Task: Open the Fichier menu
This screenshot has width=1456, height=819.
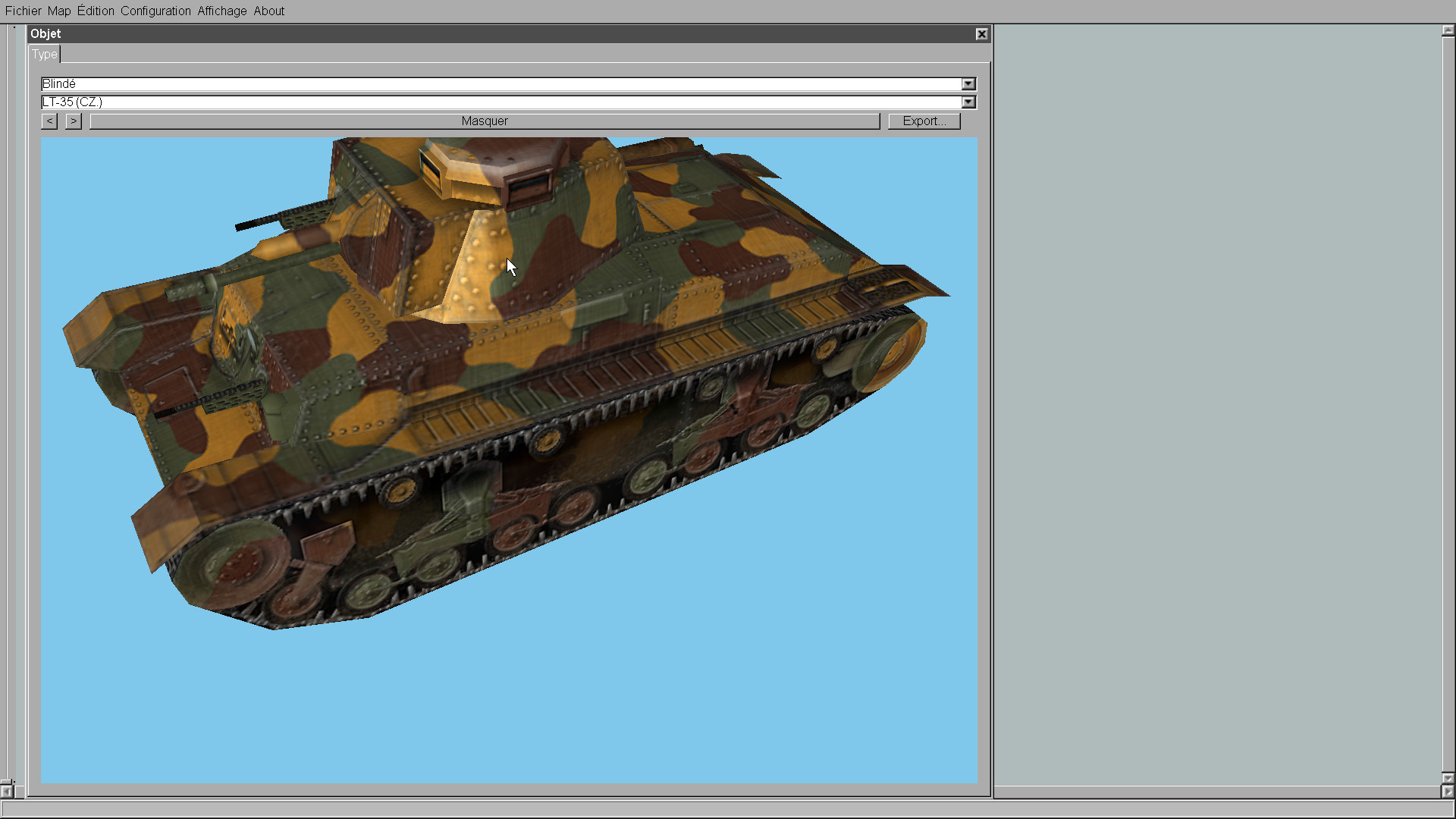Action: [x=23, y=11]
